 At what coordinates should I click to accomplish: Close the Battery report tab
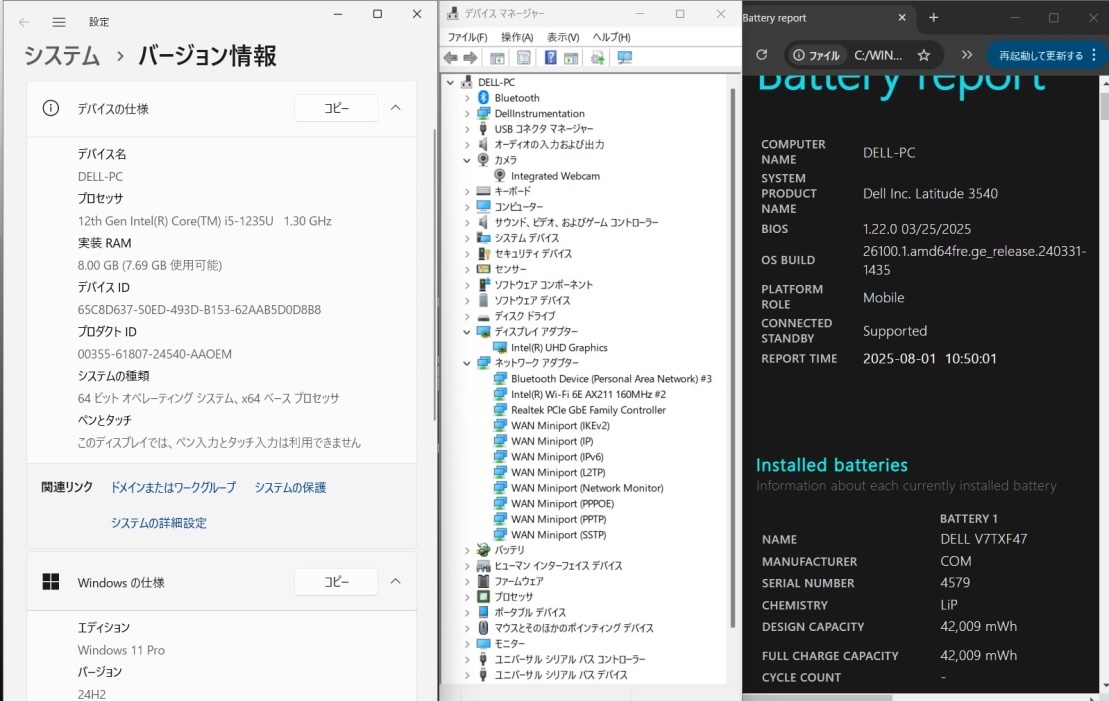[902, 18]
